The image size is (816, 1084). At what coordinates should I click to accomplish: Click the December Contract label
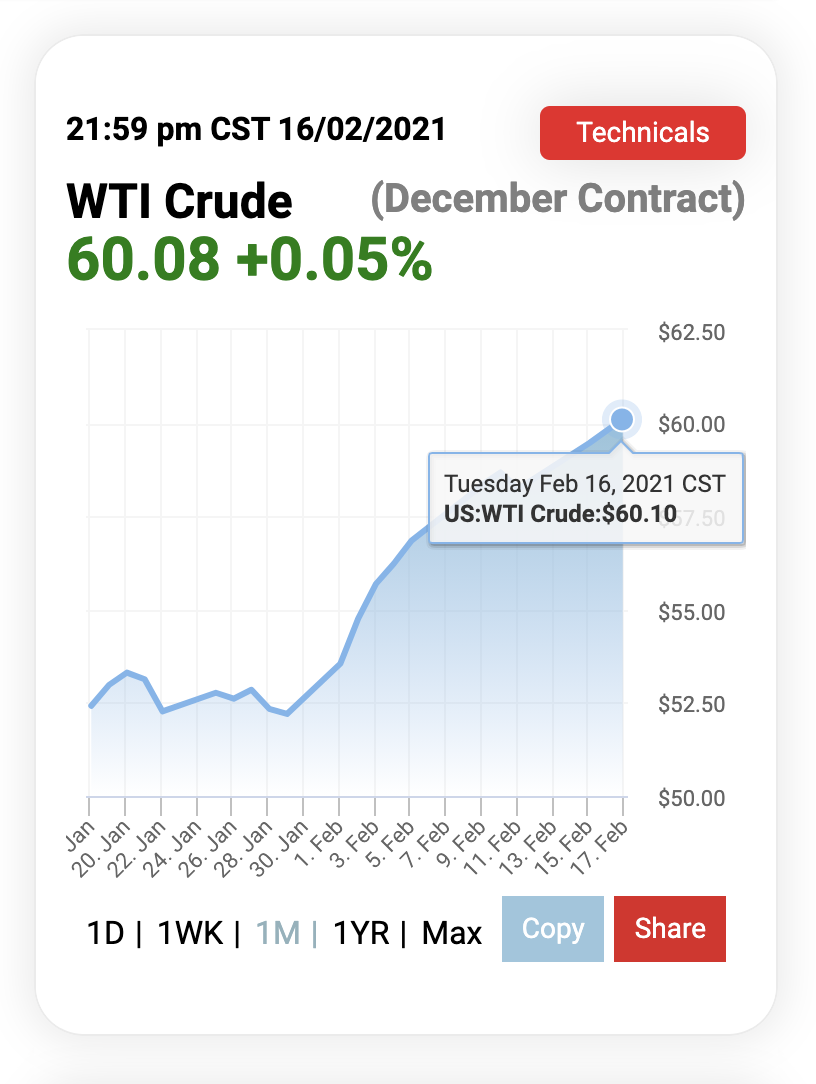558,199
